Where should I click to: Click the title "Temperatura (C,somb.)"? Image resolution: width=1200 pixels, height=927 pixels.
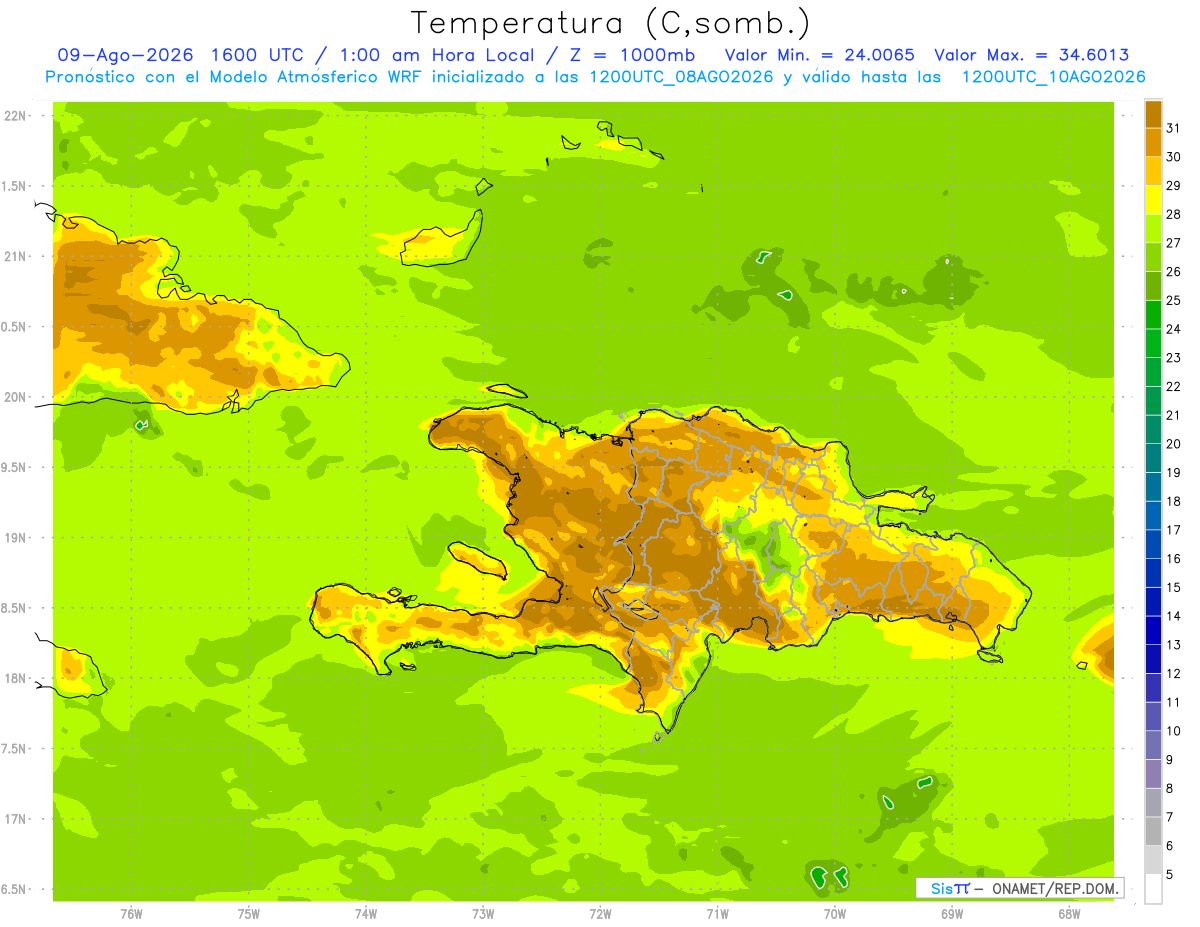[611, 24]
